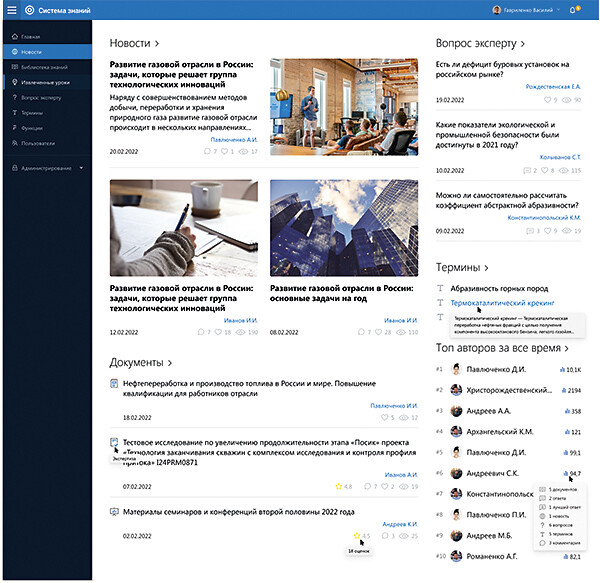Image resolution: width=600 pixels, height=583 pixels.
Task: Expand the Документы section via its chevron
Action: click(170, 362)
